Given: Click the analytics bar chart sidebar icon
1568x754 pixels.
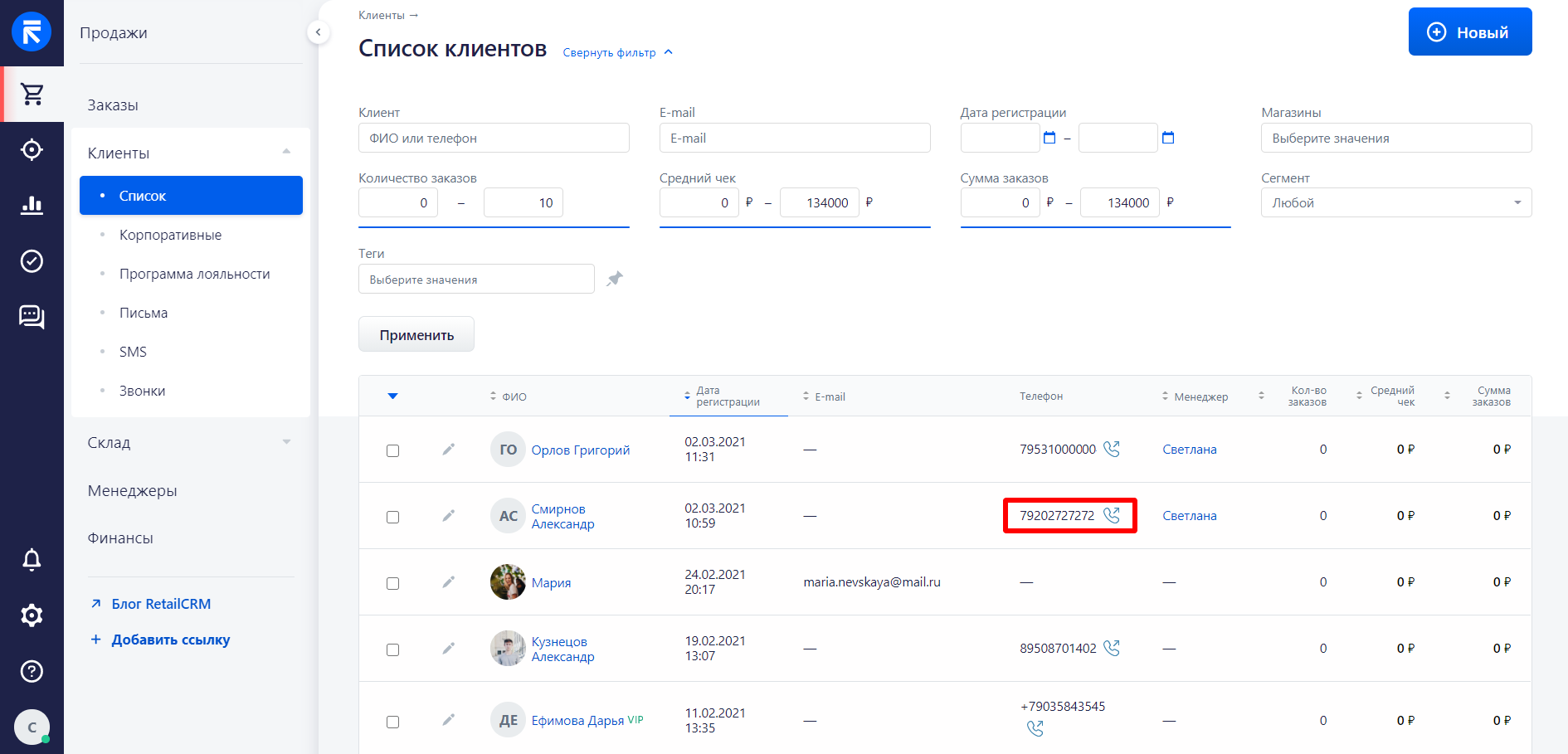Looking at the screenshot, I should point(32,205).
